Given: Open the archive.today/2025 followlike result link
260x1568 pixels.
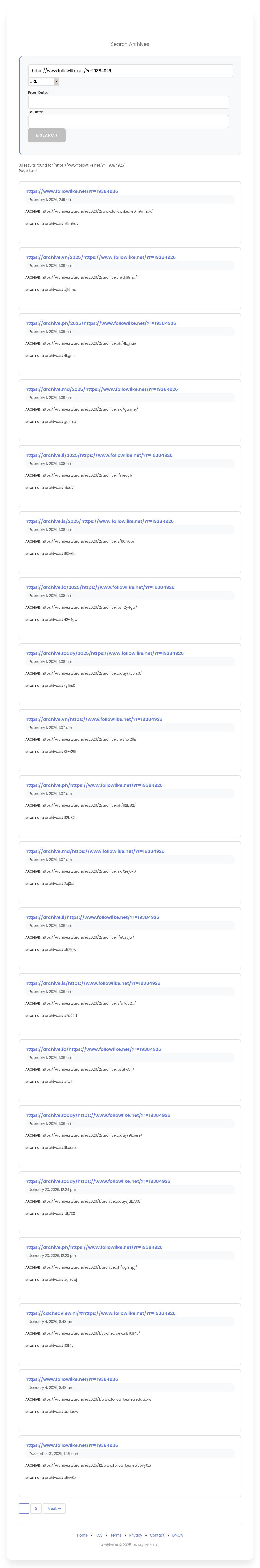Looking at the screenshot, I should coord(104,653).
